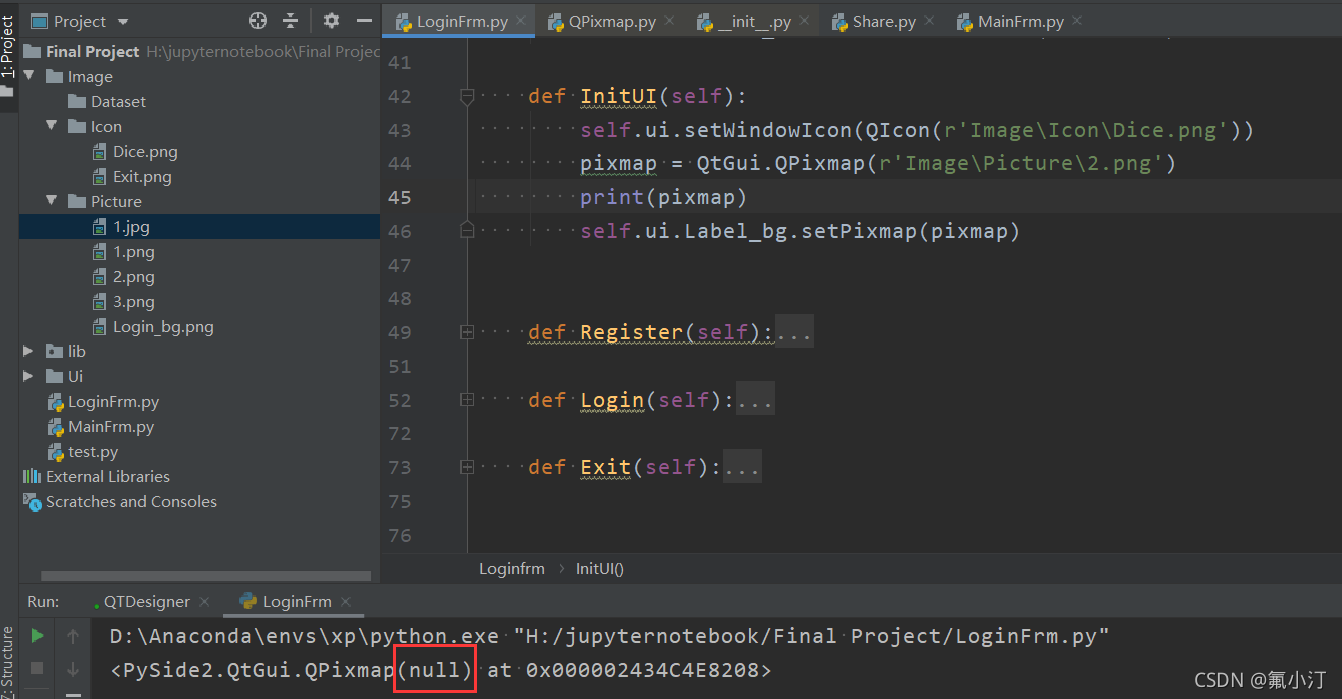This screenshot has width=1342, height=699.
Task: Expand the folded Register method
Action: pos(466,332)
